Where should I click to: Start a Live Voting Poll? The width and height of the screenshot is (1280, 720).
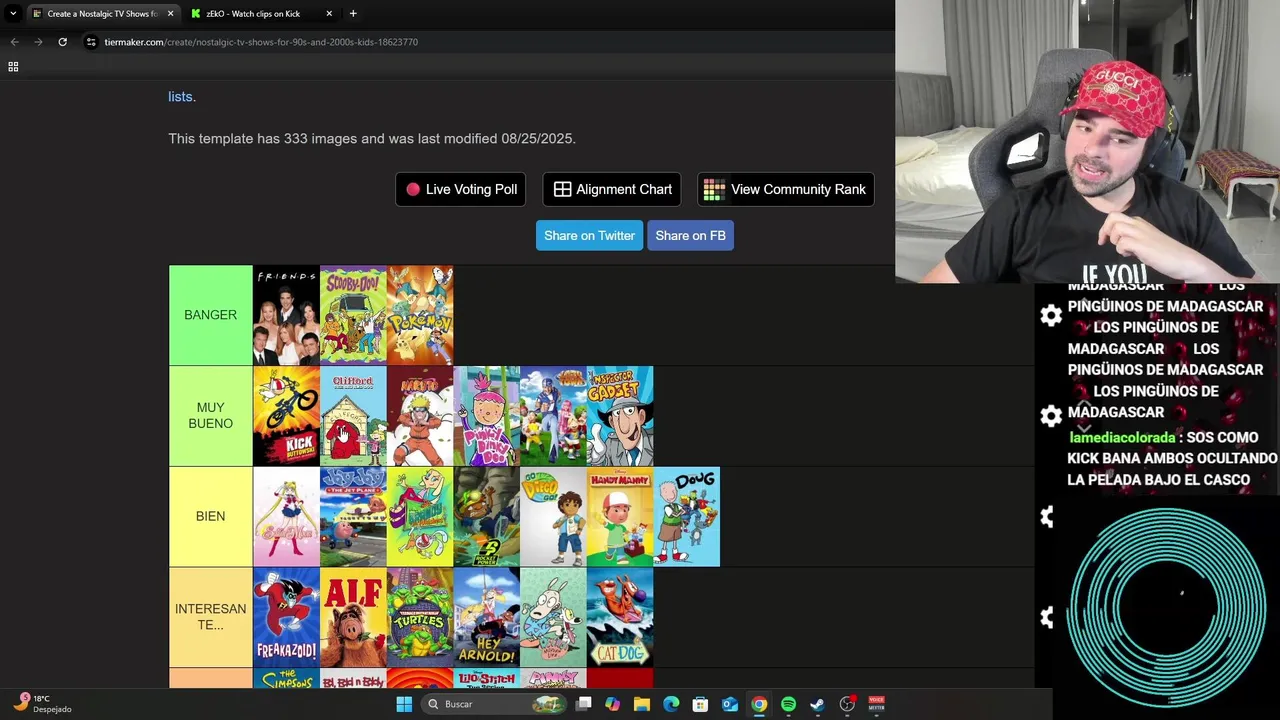point(461,189)
